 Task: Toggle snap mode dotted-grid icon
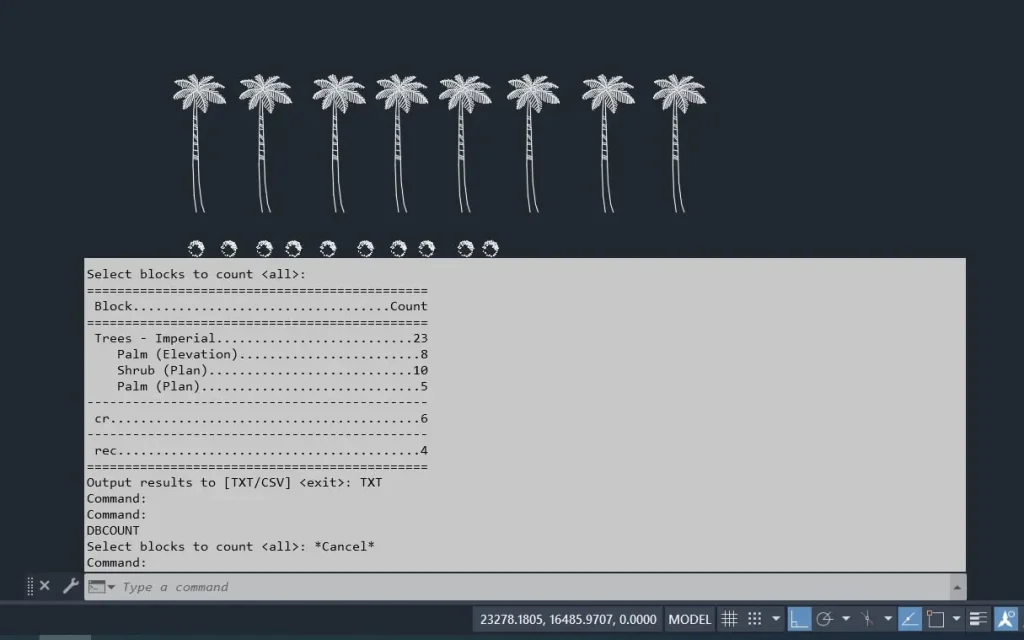754,618
